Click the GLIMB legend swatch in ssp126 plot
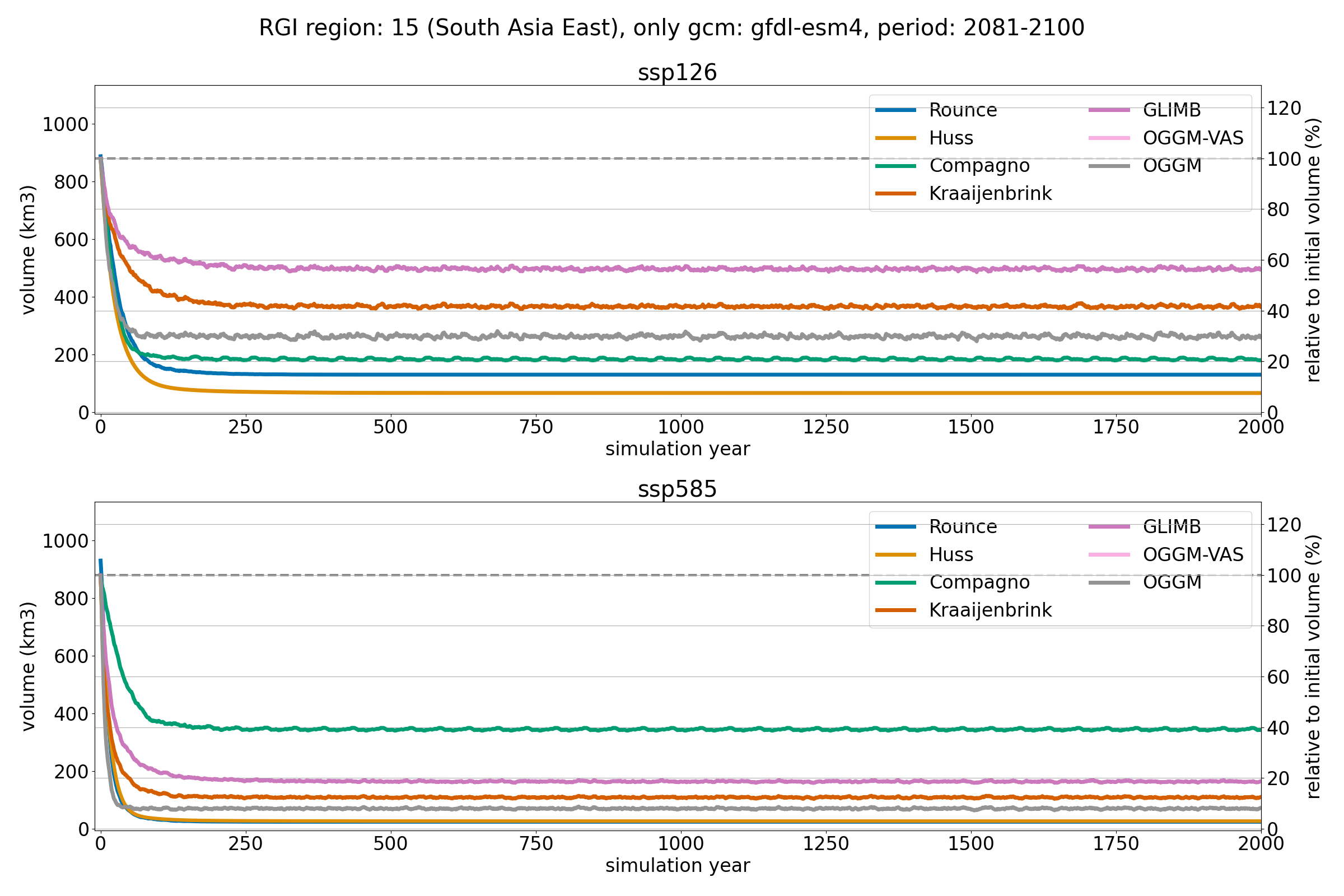This screenshot has width=1344, height=896. (x=1109, y=110)
